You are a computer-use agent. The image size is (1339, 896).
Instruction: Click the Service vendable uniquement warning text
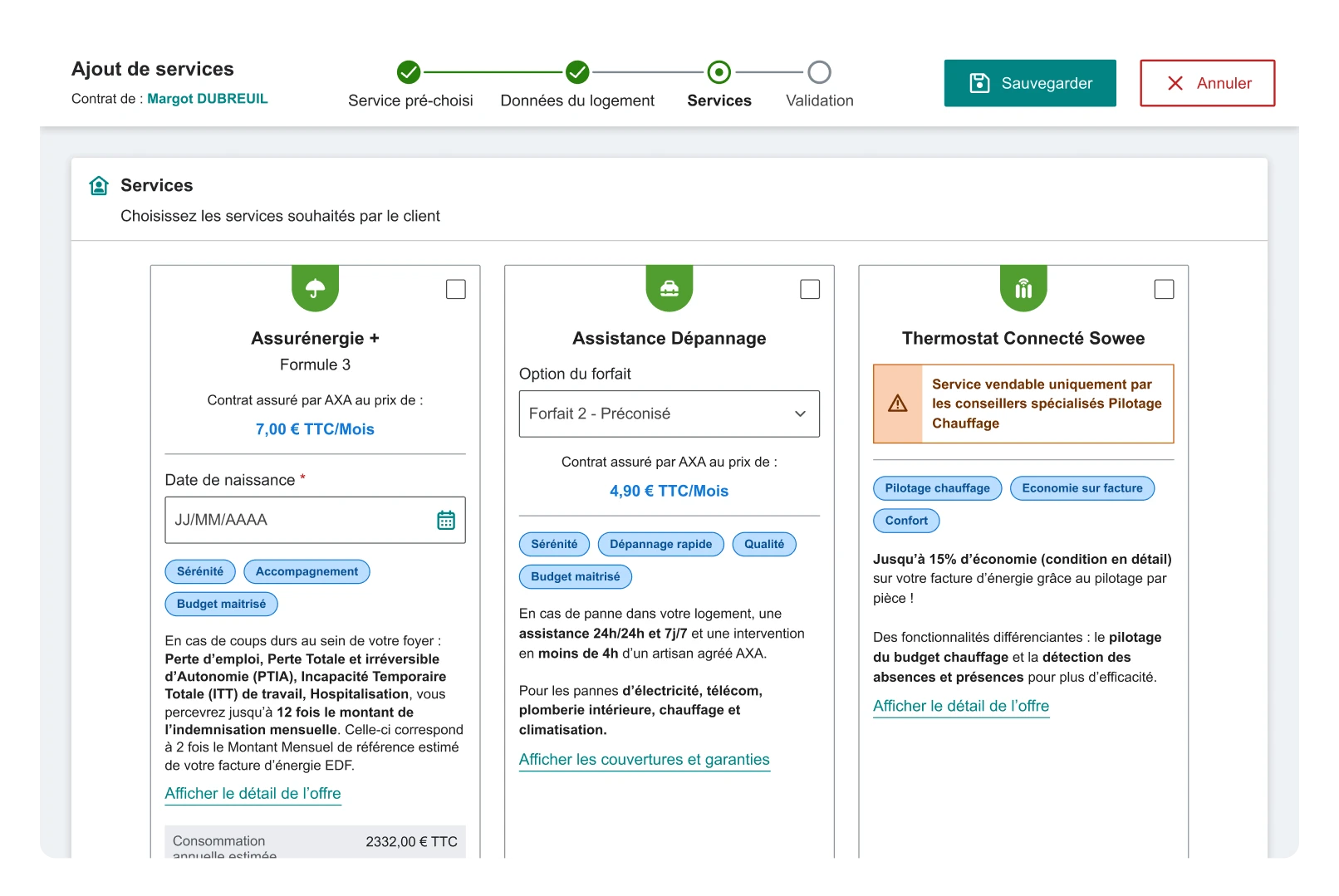(x=1047, y=404)
